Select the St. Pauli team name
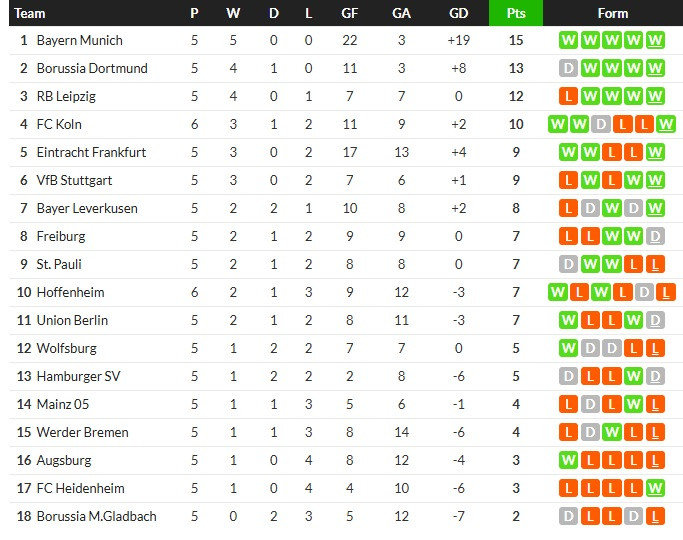Image resolution: width=683 pixels, height=540 pixels. pos(60,264)
